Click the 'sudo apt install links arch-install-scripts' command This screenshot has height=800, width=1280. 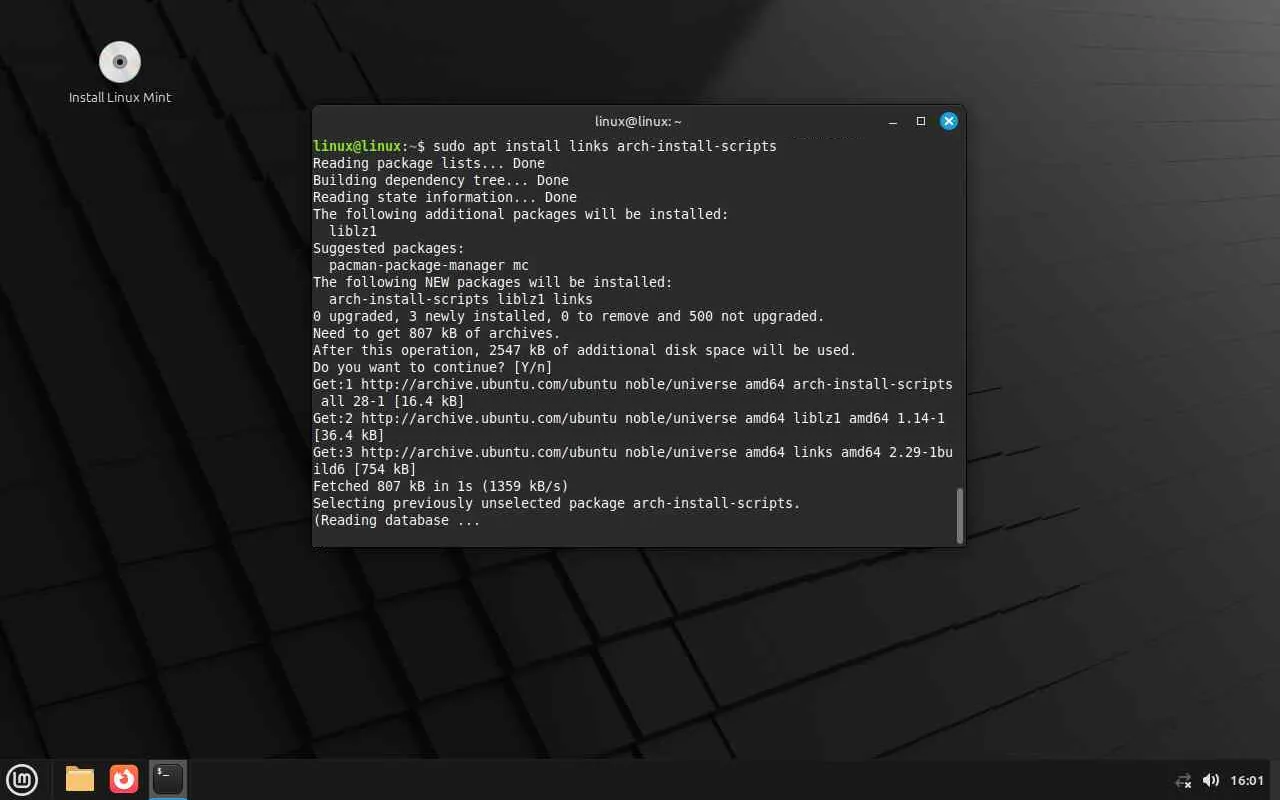pyautogui.click(x=605, y=146)
